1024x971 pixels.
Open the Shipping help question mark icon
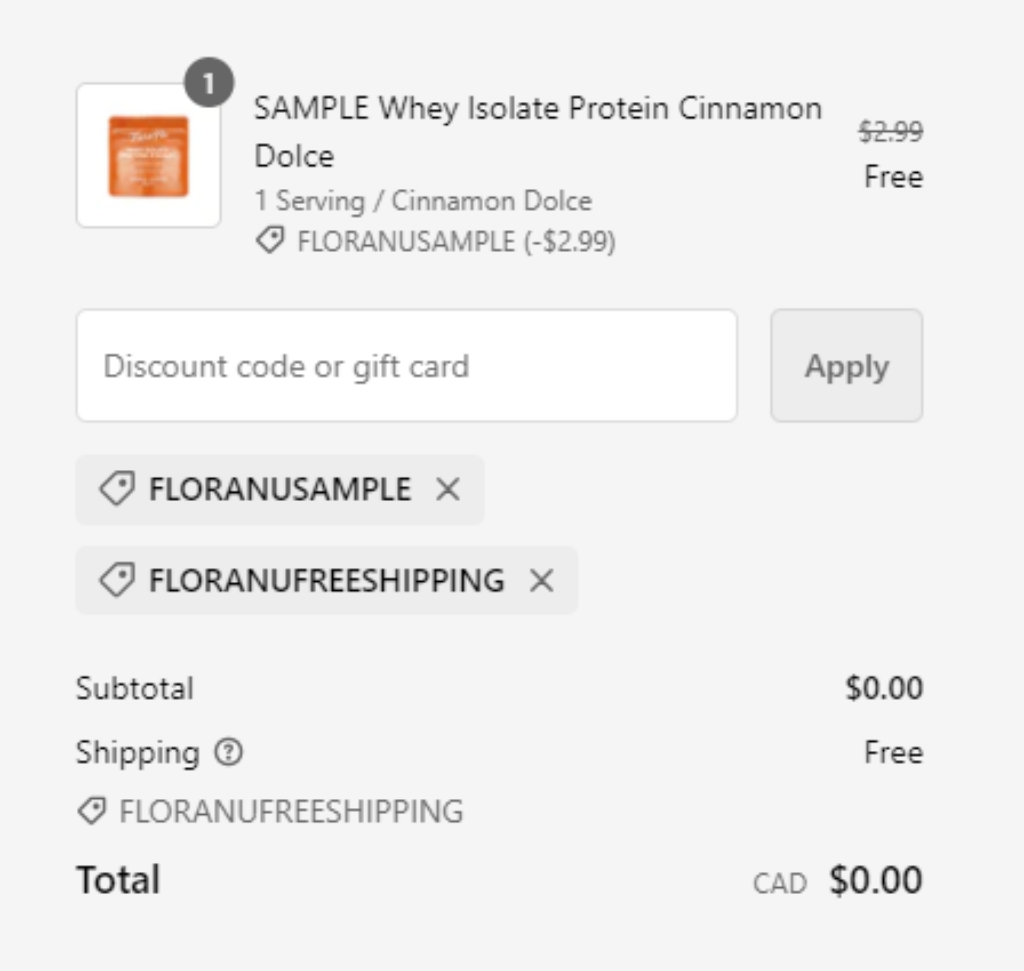[229, 753]
